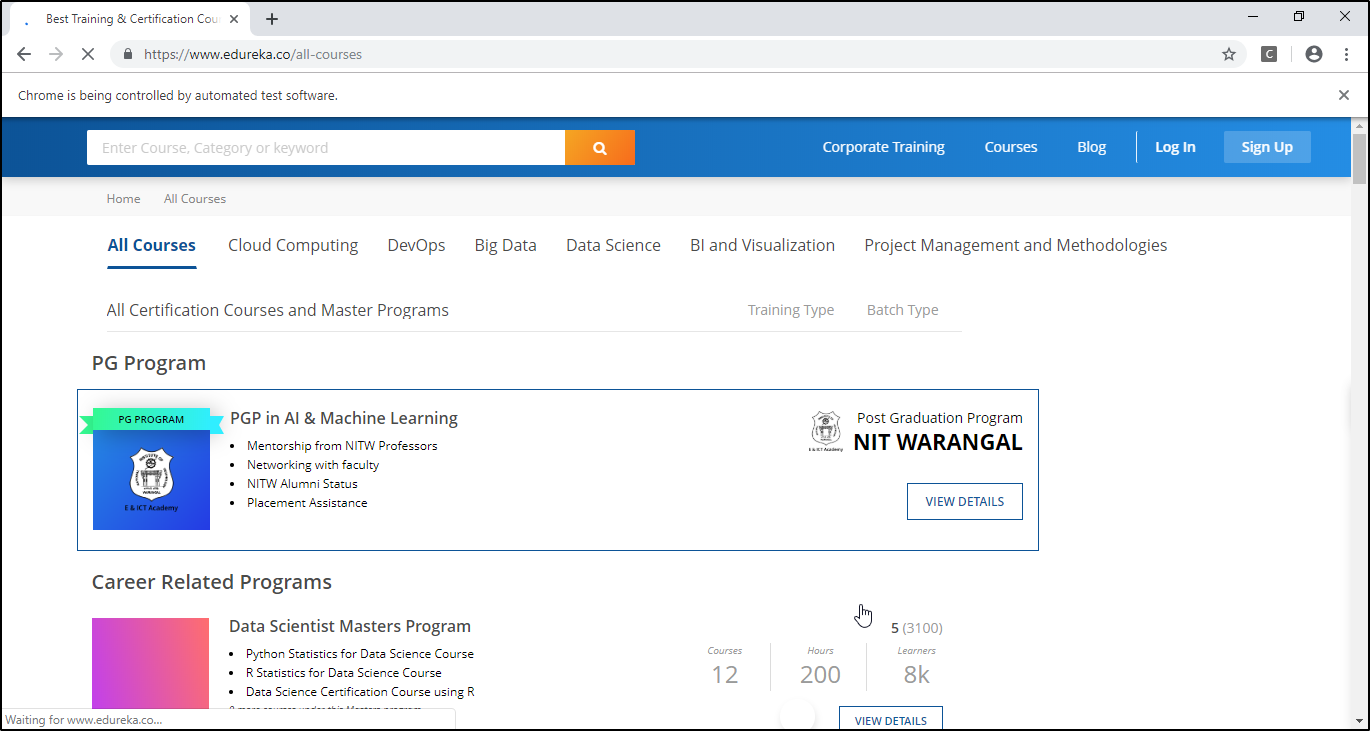Stop page loading with X button
Image resolution: width=1370 pixels, height=731 pixels.
(88, 54)
